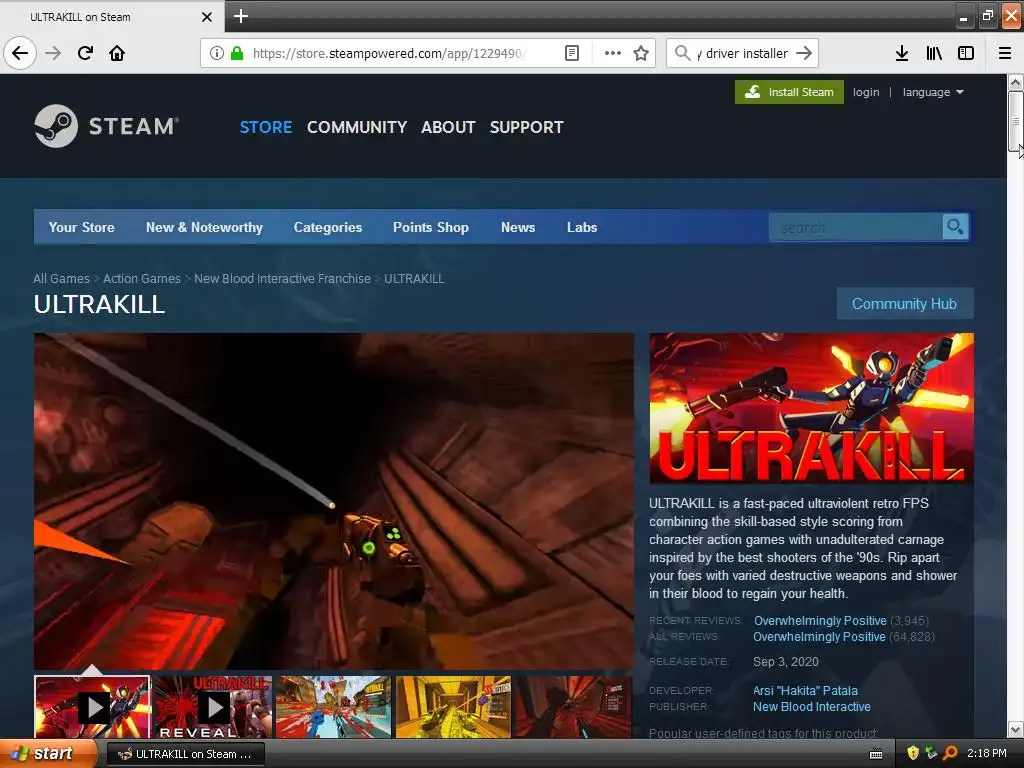
Task: Open recent reviews Overwhelmingly Positive link
Action: pos(820,620)
